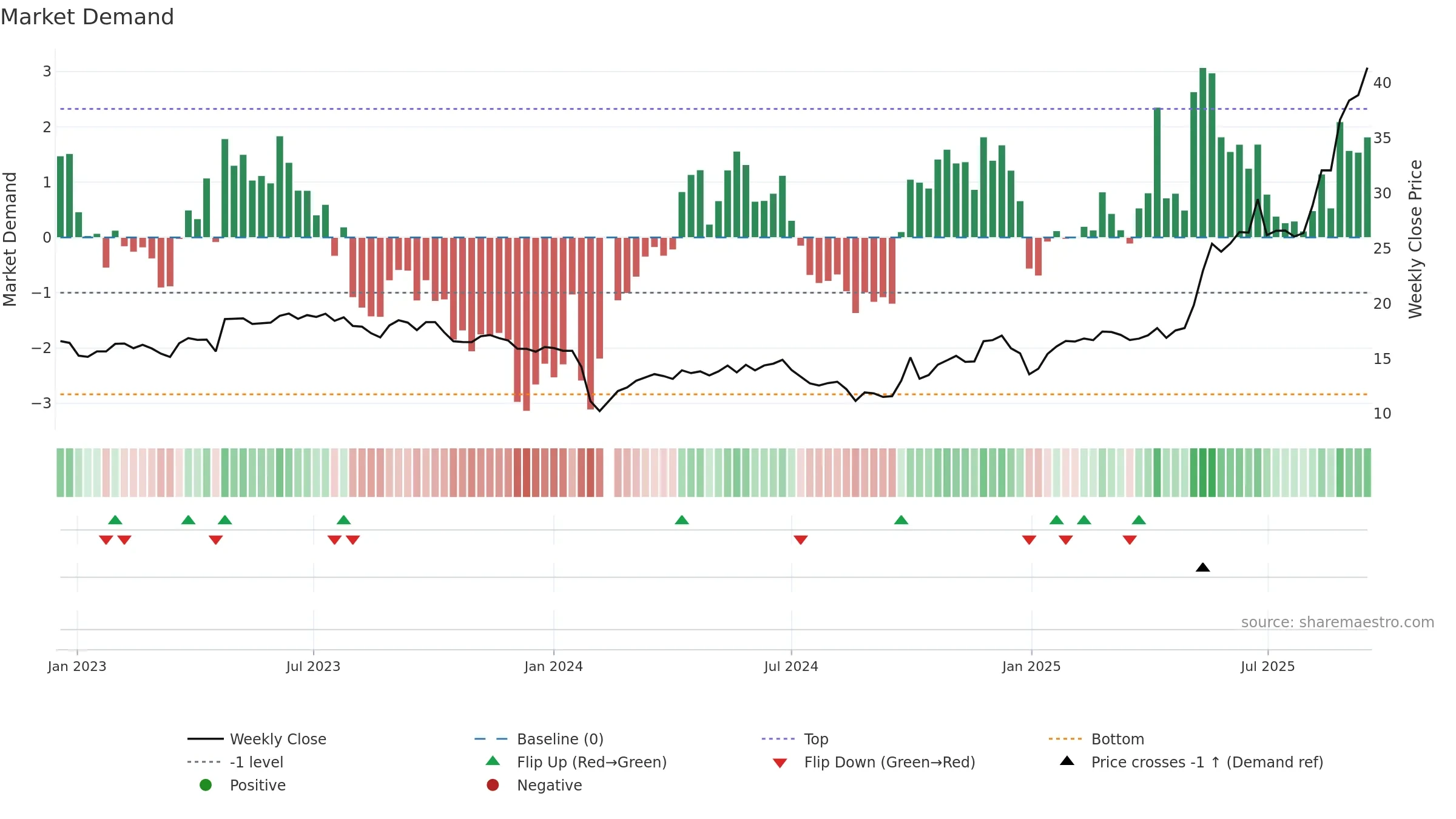Click the 40 tick on price axis
Image resolution: width=1456 pixels, height=819 pixels.
1383,83
